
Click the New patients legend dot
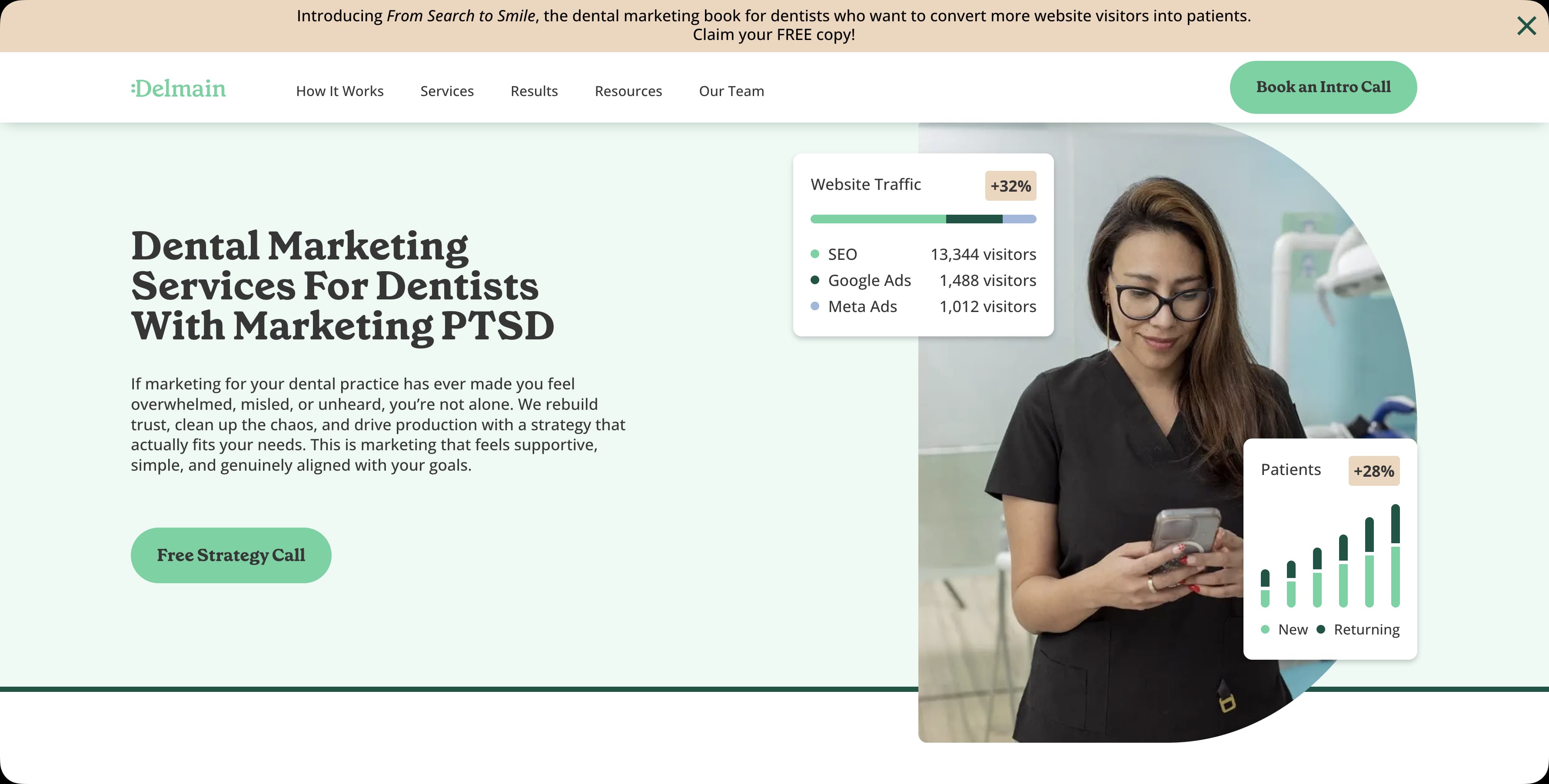(x=1265, y=629)
